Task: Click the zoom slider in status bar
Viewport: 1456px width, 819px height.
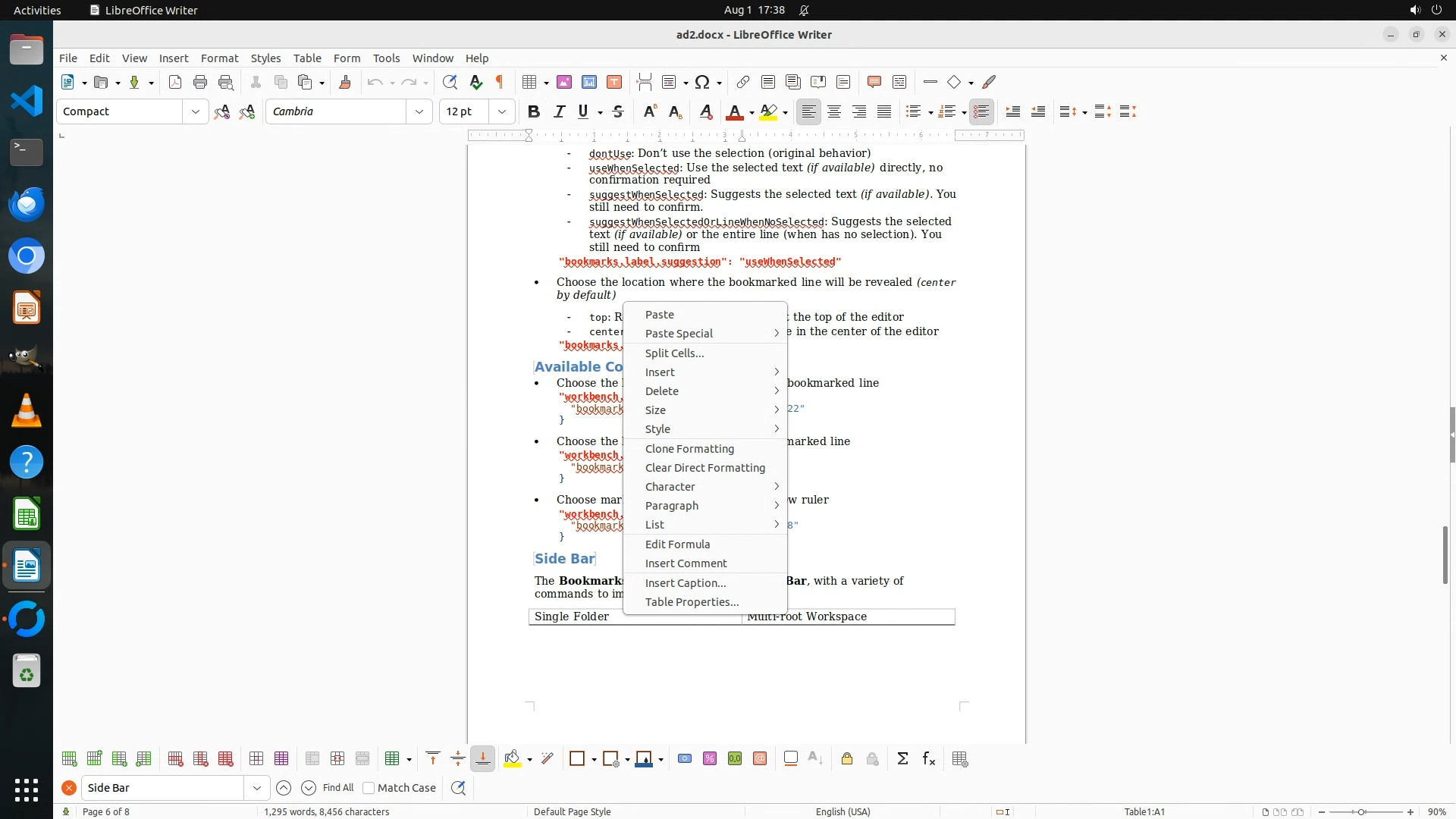Action: click(x=1361, y=811)
